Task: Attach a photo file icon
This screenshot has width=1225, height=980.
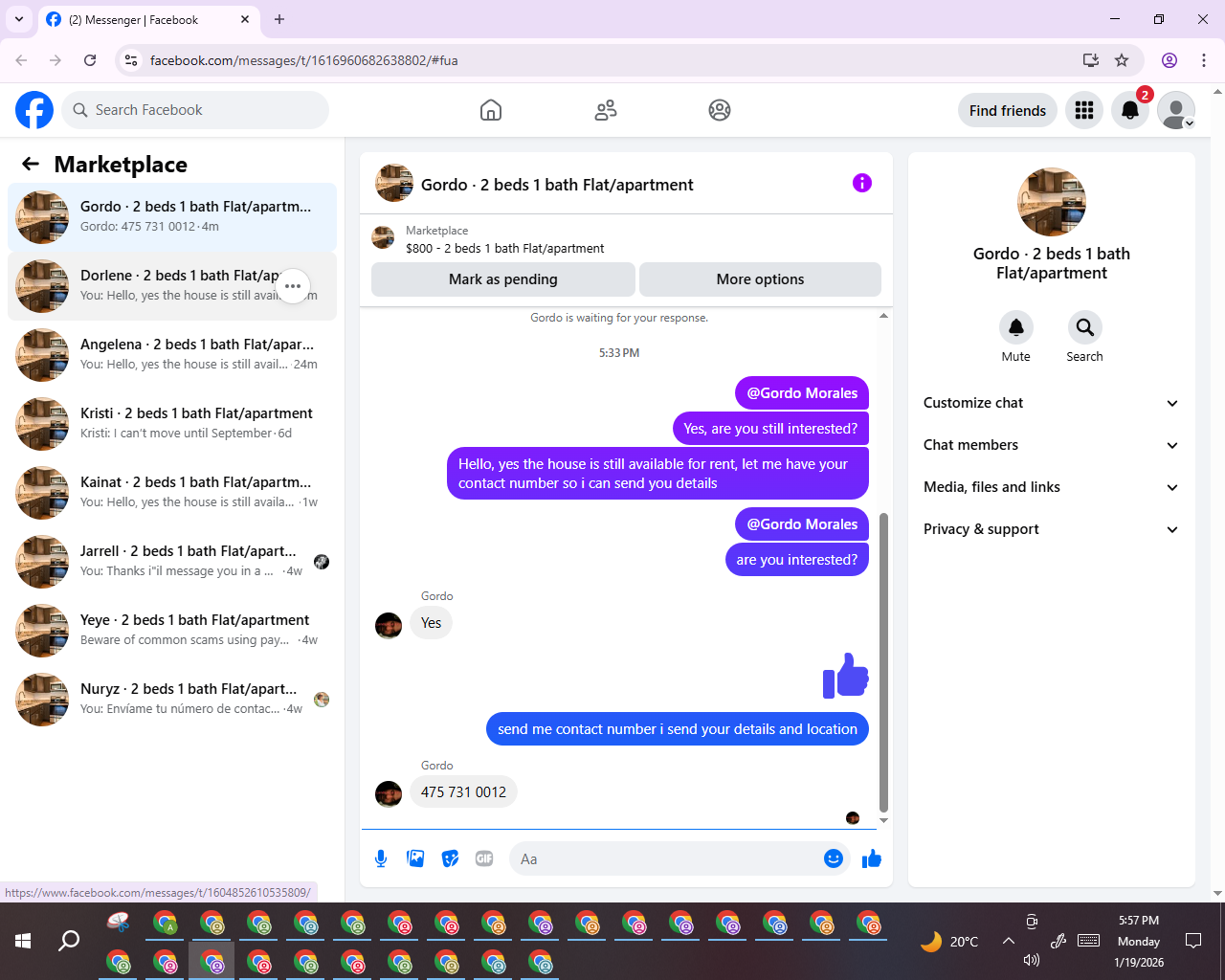Action: 415,858
